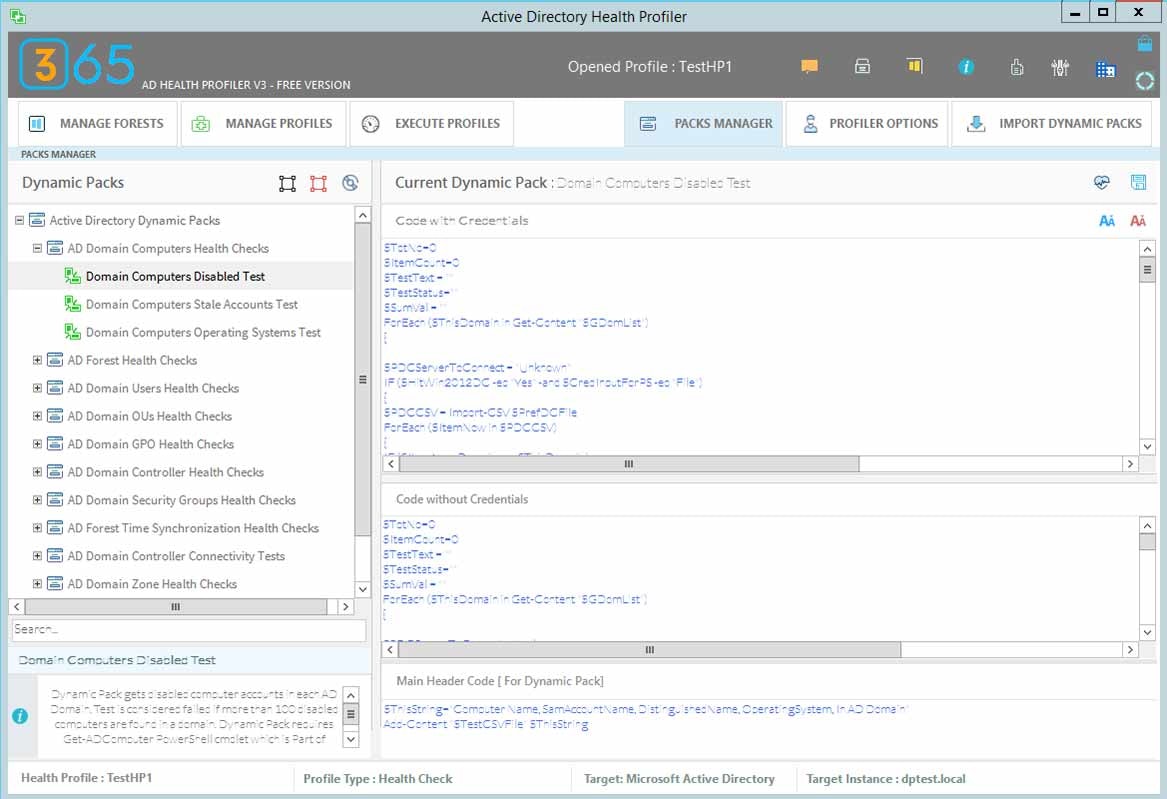Click Target: Microsoft Active Directory status
Screen dimensions: 1167x799
point(679,779)
